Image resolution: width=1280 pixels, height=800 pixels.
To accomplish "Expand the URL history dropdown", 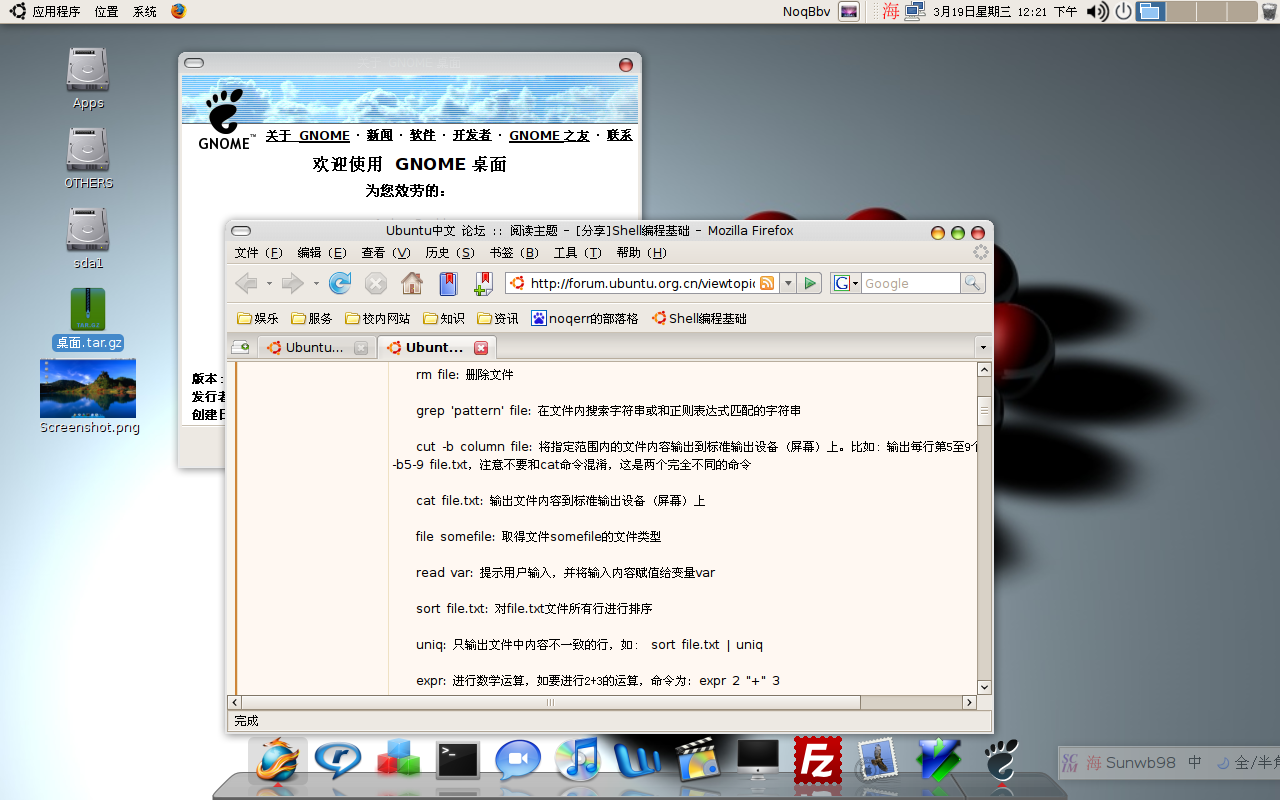I will (788, 284).
